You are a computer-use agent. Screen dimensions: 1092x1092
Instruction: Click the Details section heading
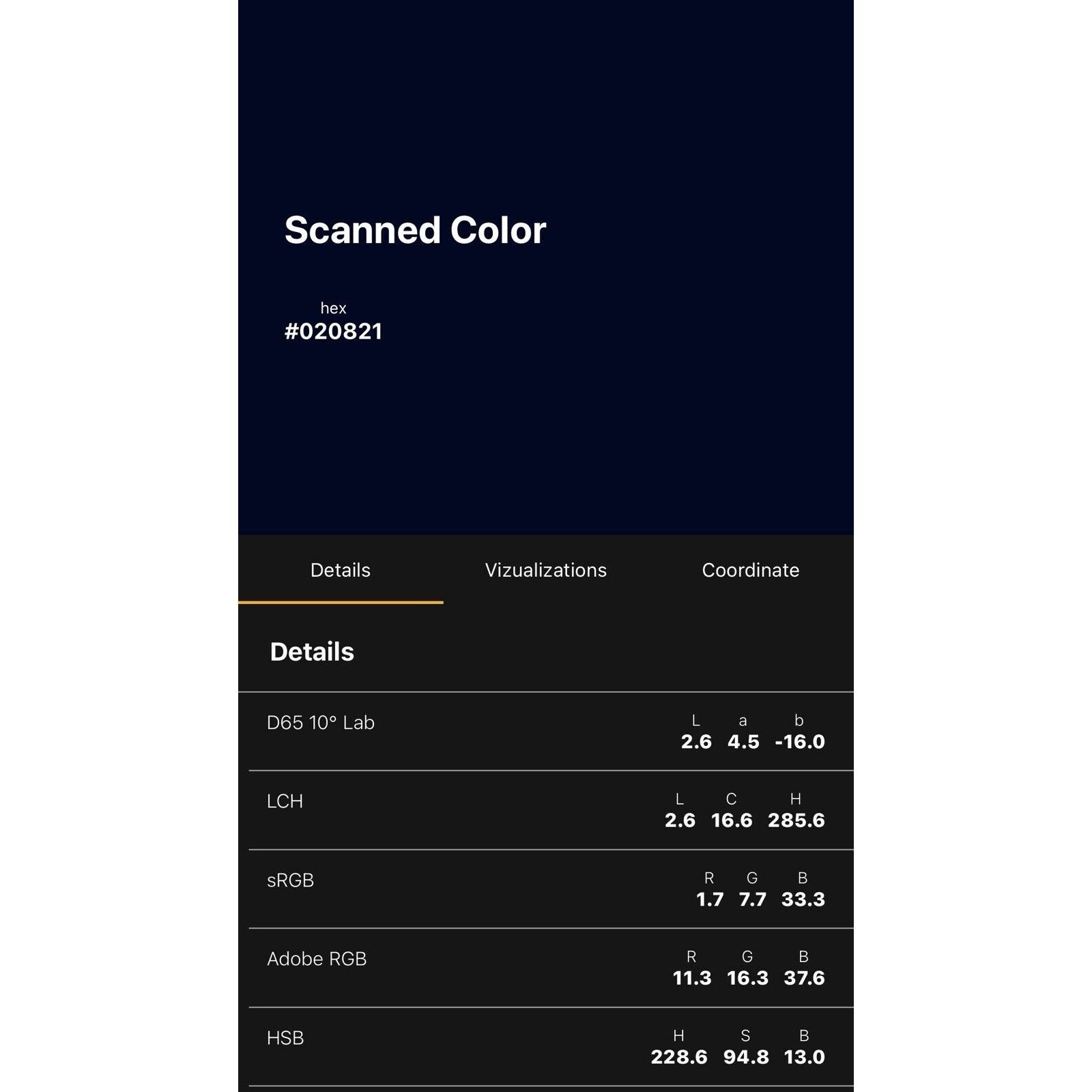312,652
